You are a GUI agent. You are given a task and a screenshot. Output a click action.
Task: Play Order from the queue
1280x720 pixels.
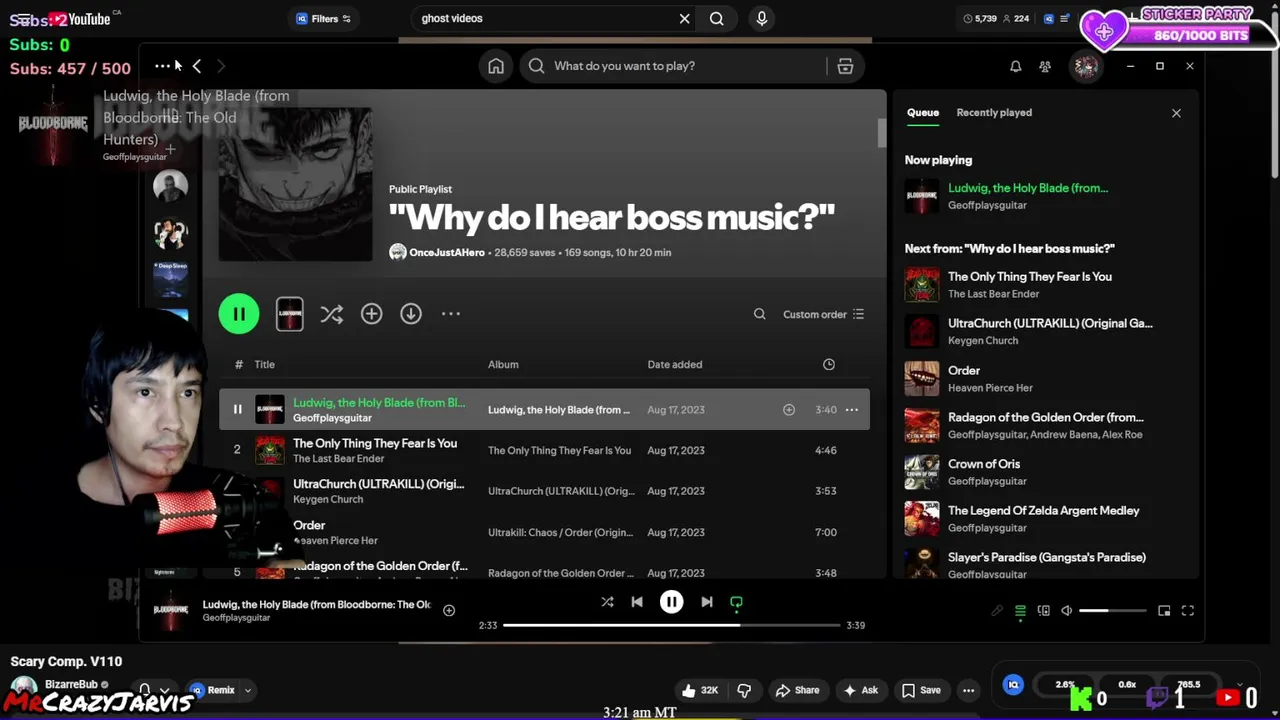click(1040, 379)
